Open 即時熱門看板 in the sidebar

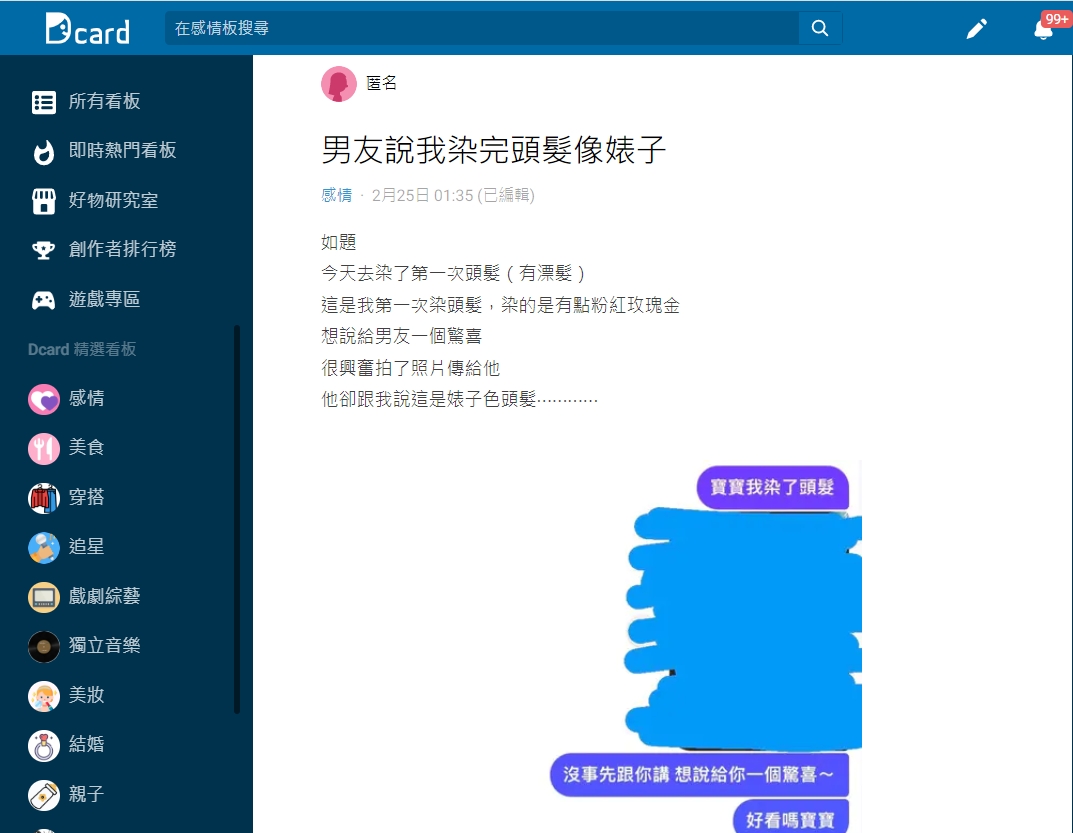pyautogui.click(x=122, y=151)
